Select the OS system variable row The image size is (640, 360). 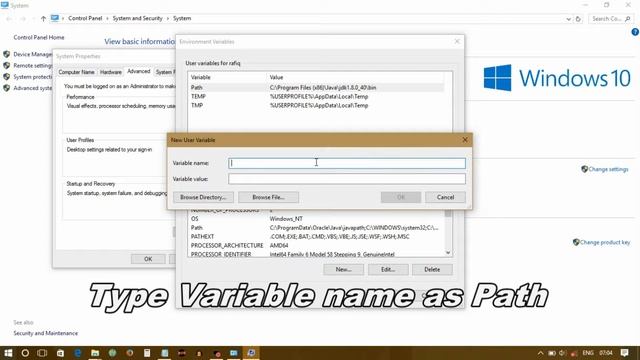tap(316, 219)
